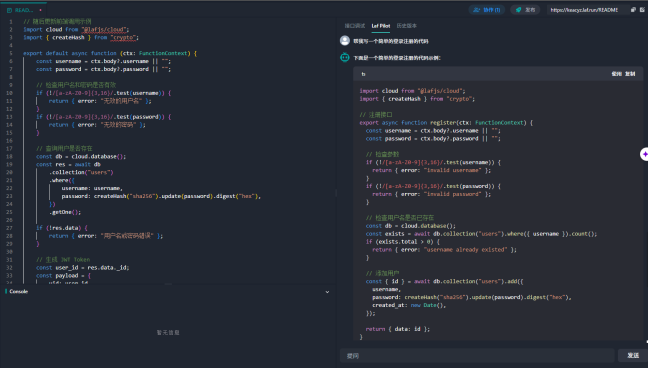The height and width of the screenshot is (368, 648).
Task: Click line number 27 in editor gutter
Action: point(10,228)
